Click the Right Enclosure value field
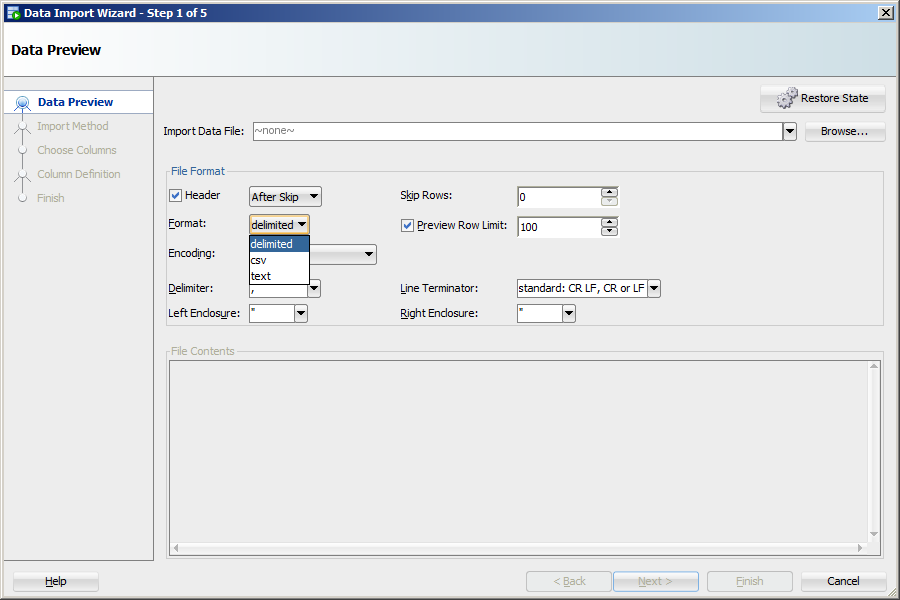 point(540,313)
